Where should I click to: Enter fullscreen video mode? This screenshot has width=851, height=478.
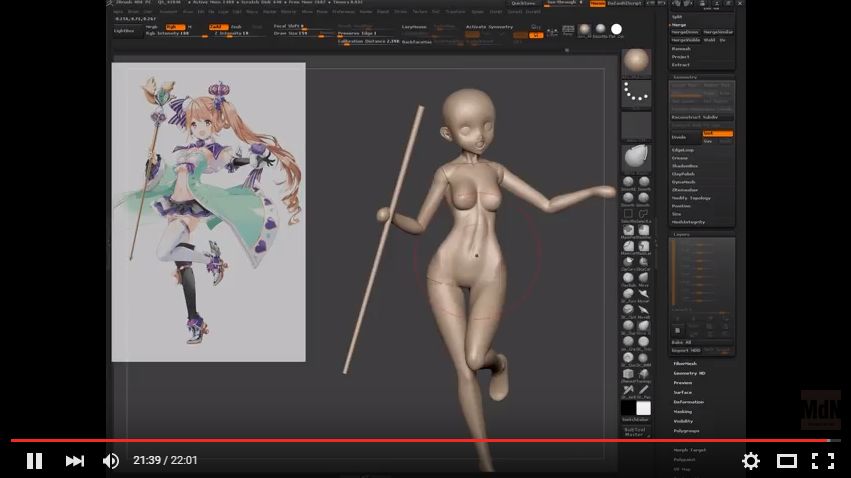(x=822, y=461)
